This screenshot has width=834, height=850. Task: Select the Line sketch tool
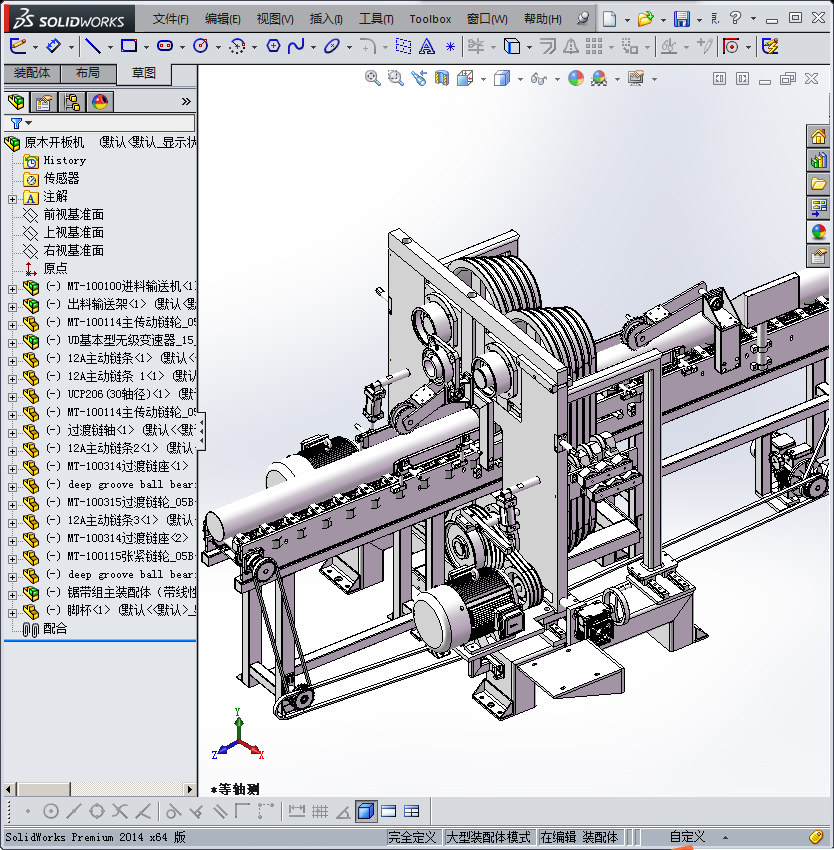tap(93, 47)
